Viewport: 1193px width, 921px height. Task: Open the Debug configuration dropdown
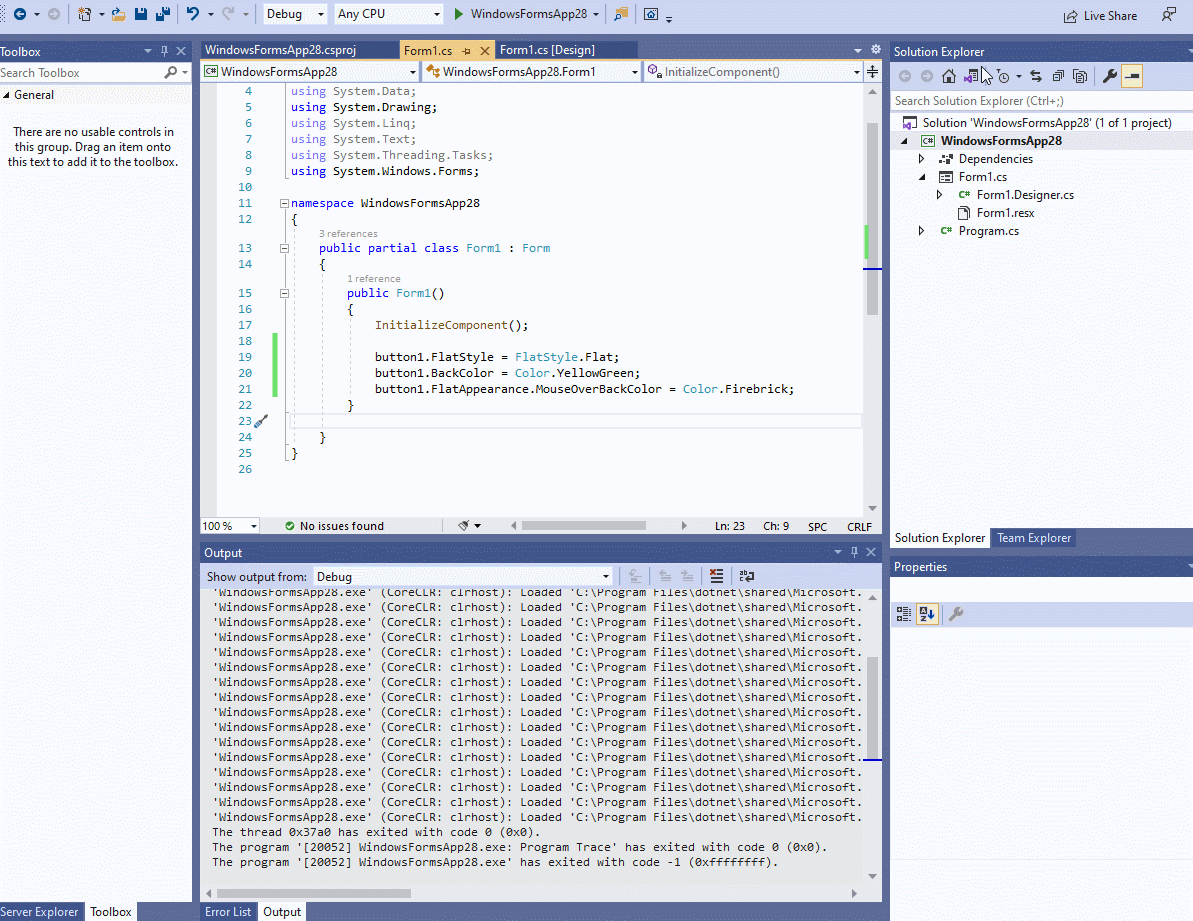(x=296, y=15)
